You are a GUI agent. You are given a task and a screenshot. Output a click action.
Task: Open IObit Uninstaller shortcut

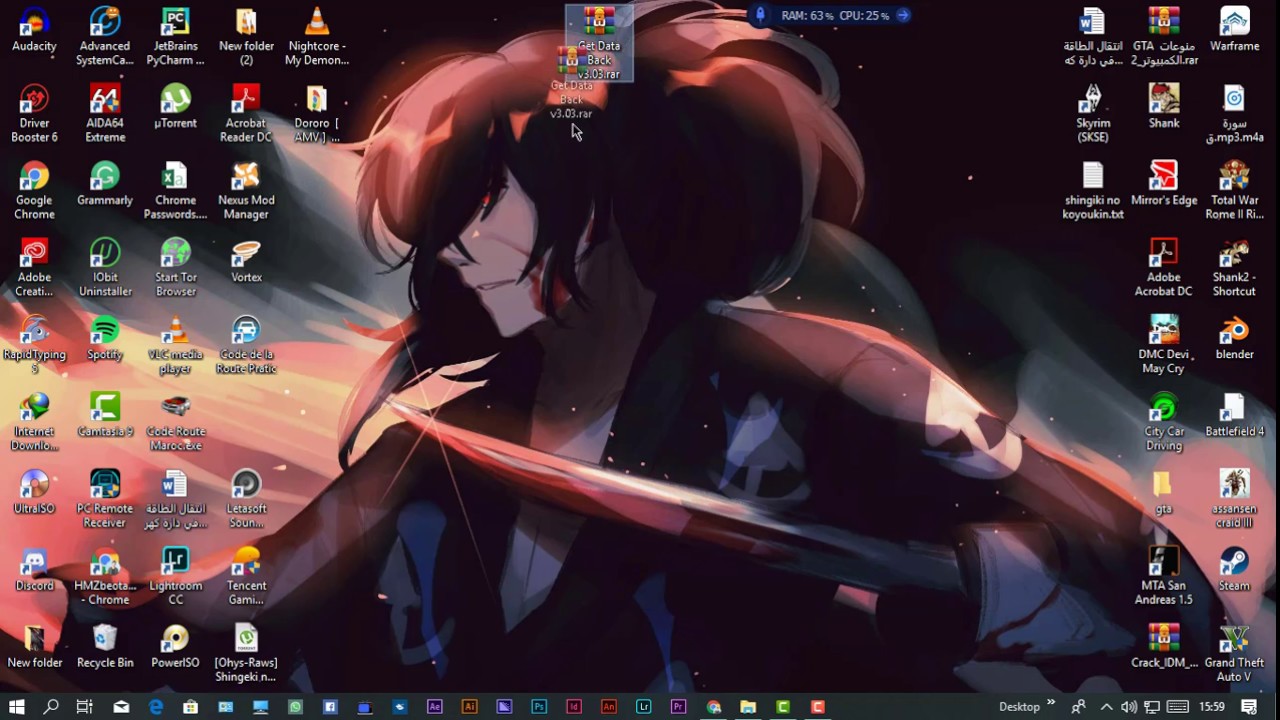[x=105, y=268]
